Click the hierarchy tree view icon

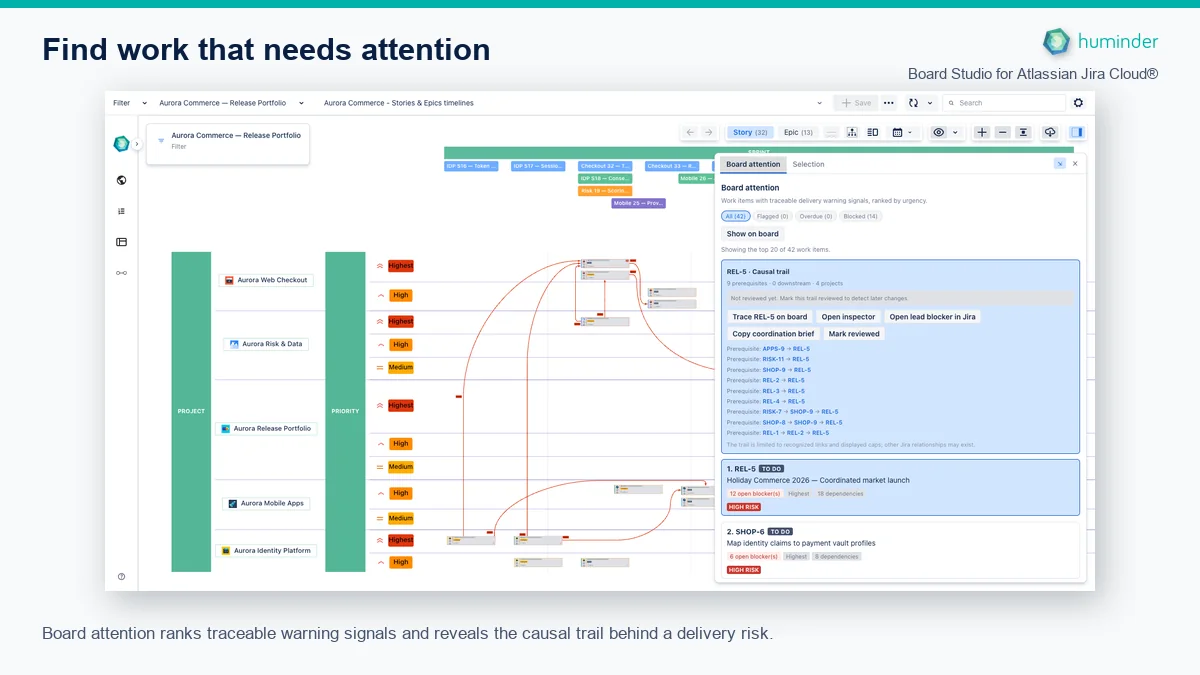click(852, 132)
